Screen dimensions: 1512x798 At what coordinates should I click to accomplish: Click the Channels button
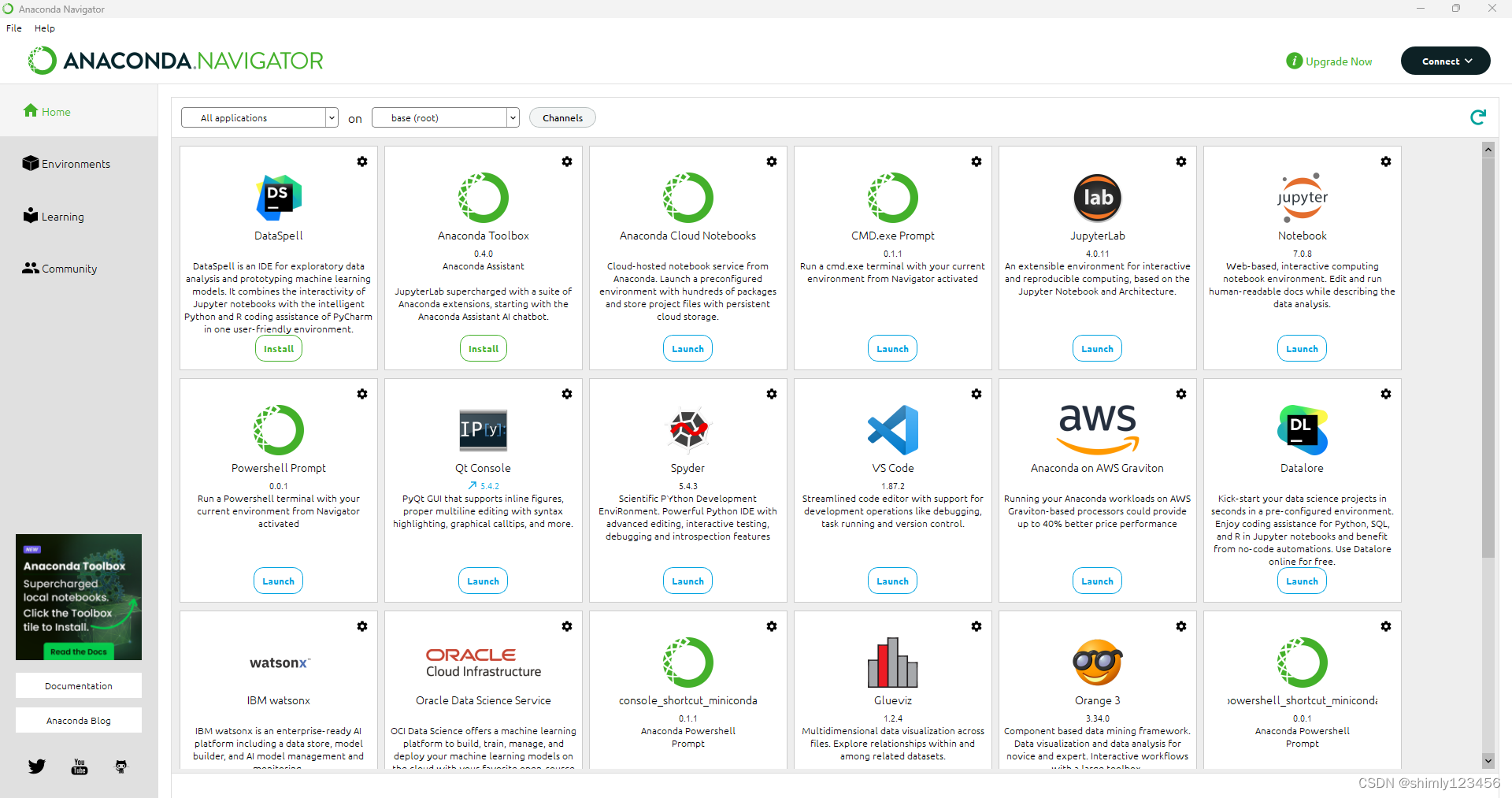click(x=562, y=118)
